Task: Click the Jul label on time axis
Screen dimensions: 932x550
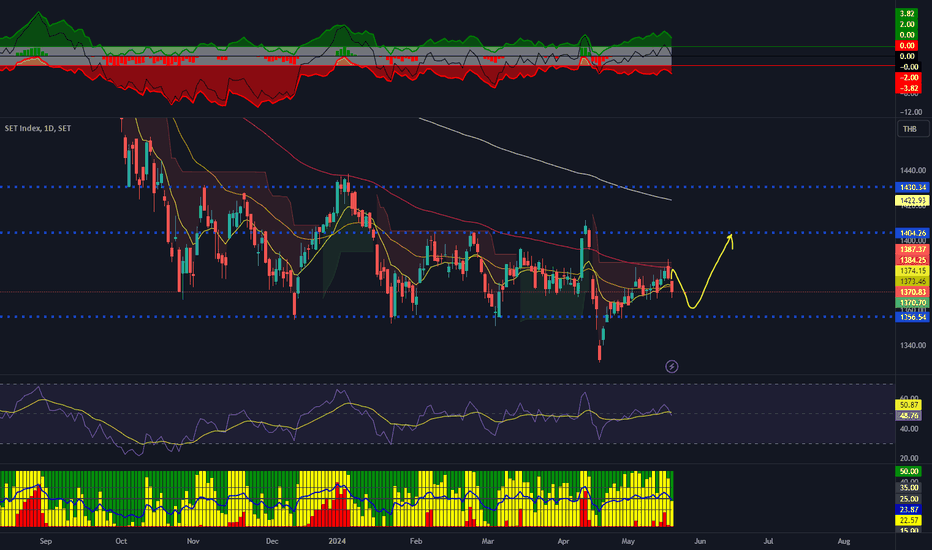Action: [769, 542]
